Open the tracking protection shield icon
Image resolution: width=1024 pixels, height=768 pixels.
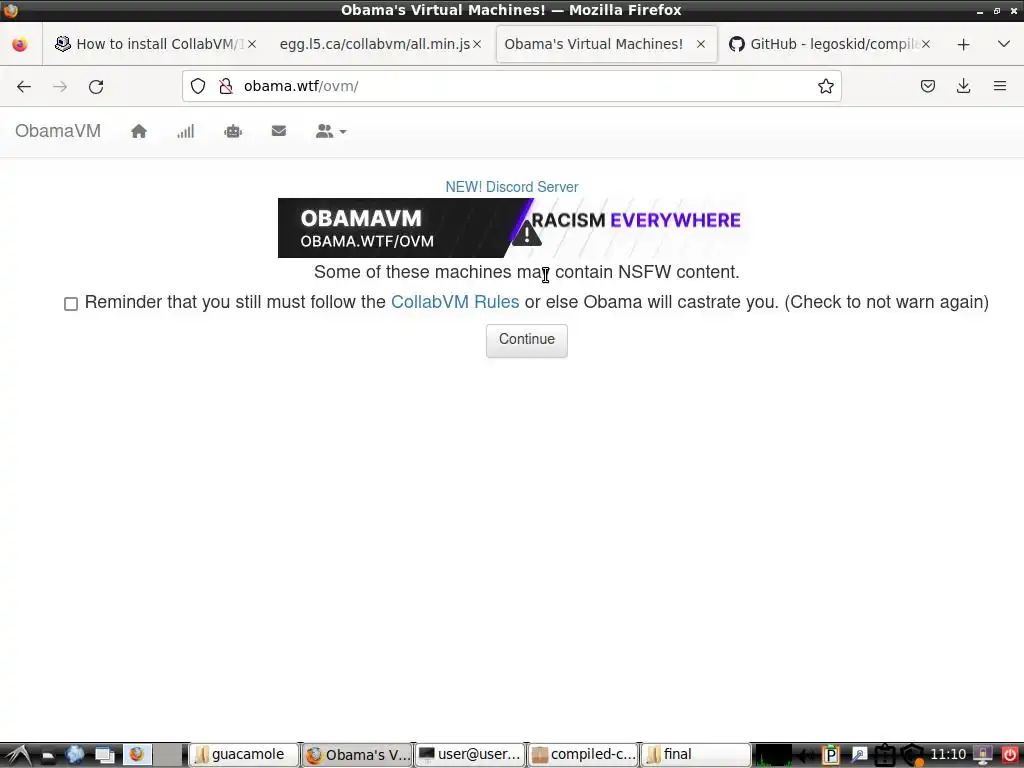[198, 86]
